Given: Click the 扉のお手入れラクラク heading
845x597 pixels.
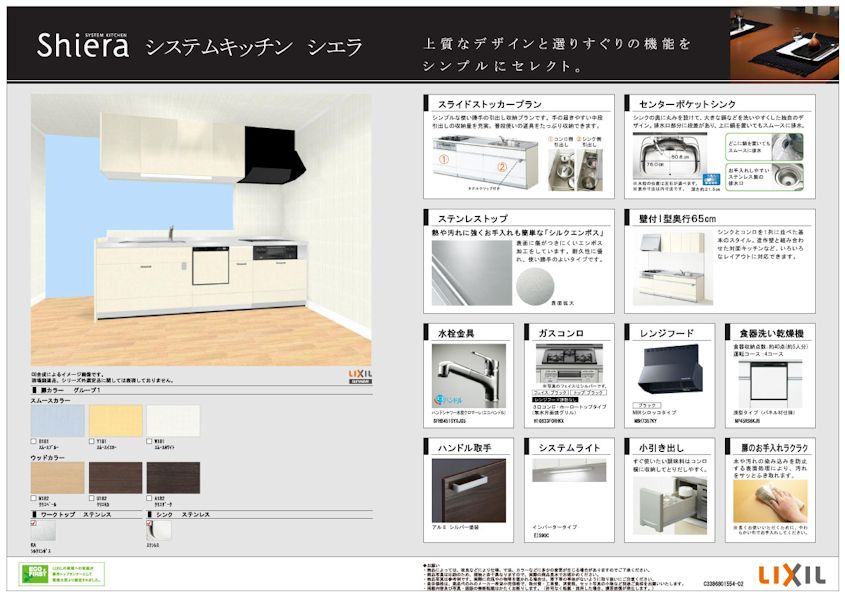Looking at the screenshot, I should pos(774,448).
